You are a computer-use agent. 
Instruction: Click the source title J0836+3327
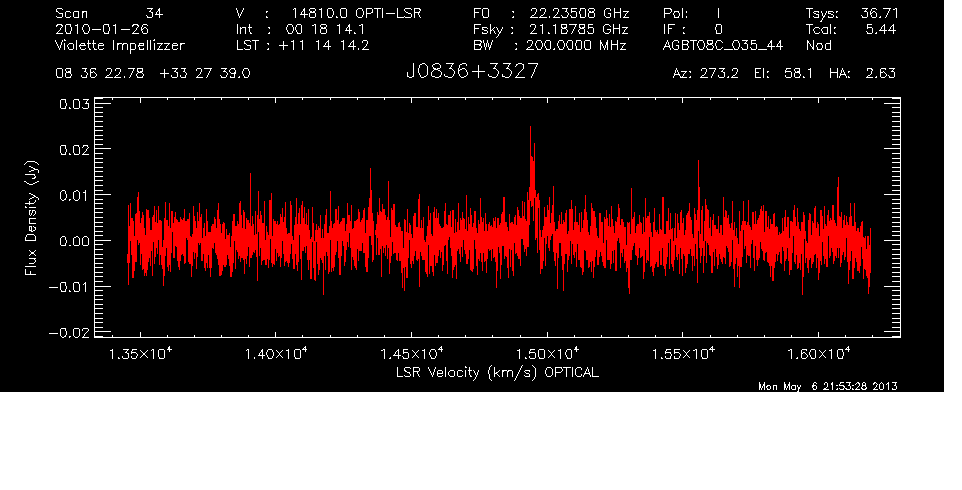pos(472,72)
